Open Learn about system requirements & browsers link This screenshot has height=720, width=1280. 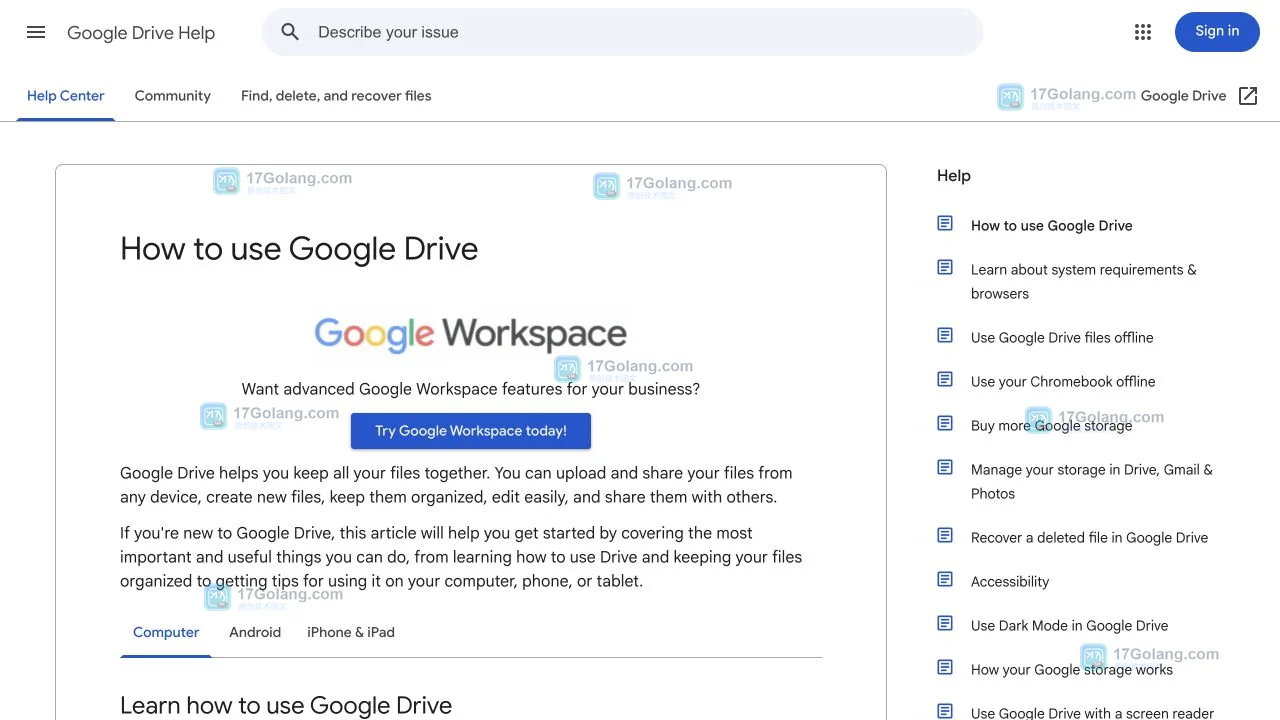pyautogui.click(x=1084, y=282)
